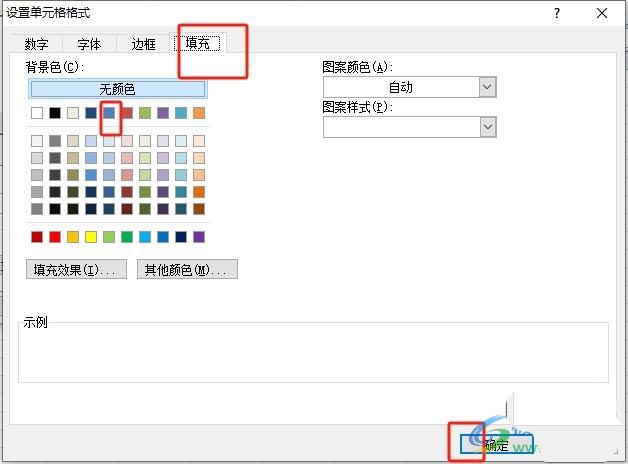Pick the purple theme-row swatch
Screen dimensions: 628x464
[163, 113]
